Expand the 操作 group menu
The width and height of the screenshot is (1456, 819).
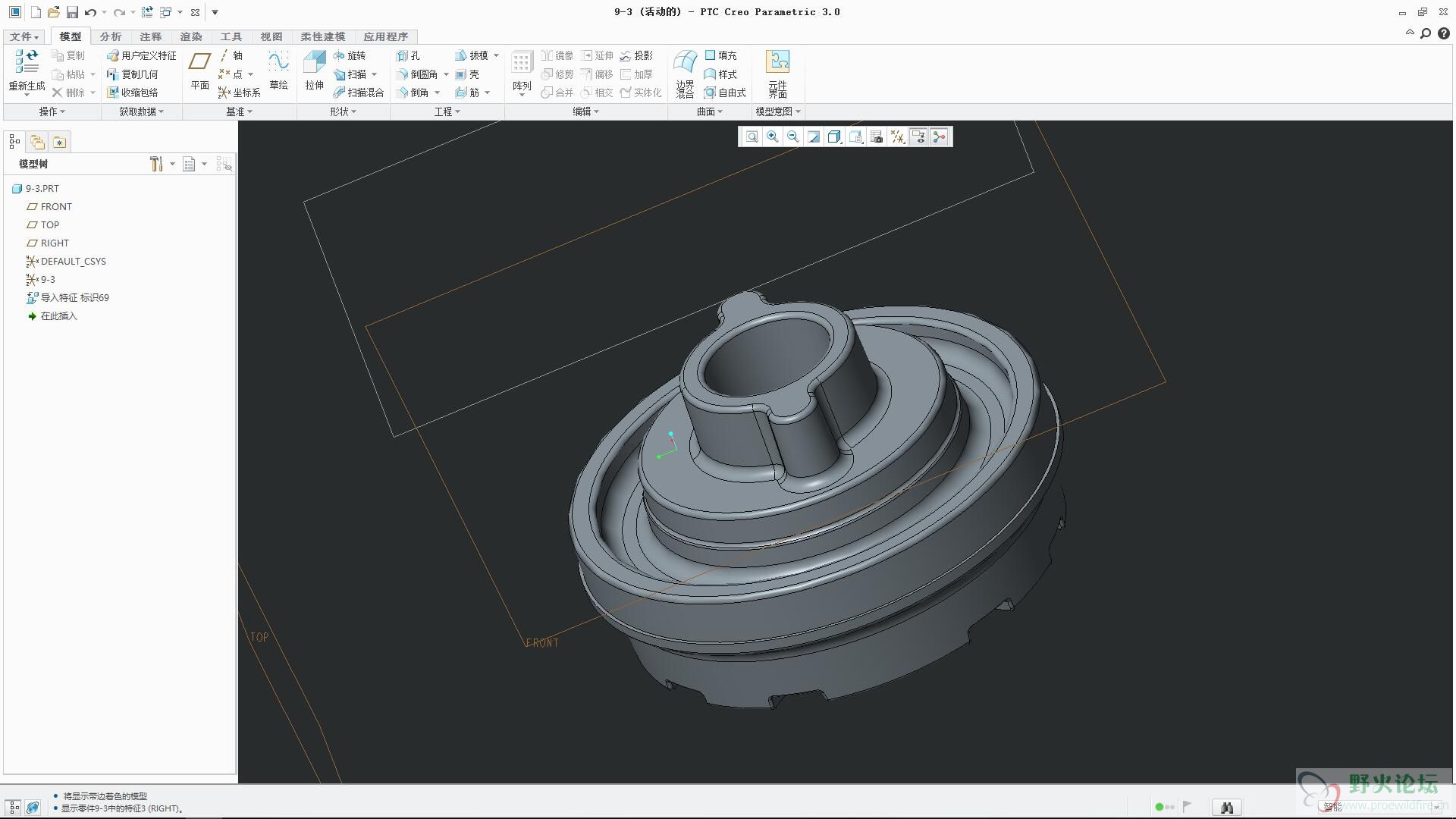pos(52,111)
